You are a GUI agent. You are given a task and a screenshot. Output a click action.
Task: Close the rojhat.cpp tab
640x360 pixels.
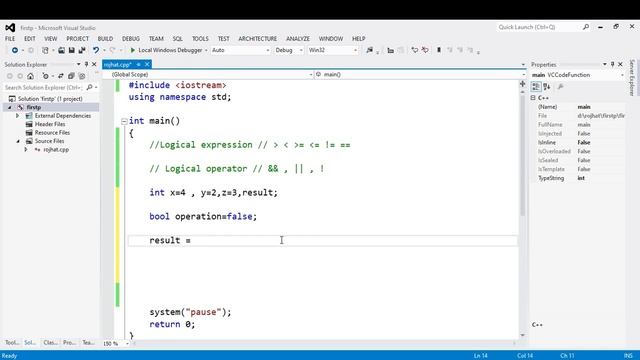[x=147, y=64]
